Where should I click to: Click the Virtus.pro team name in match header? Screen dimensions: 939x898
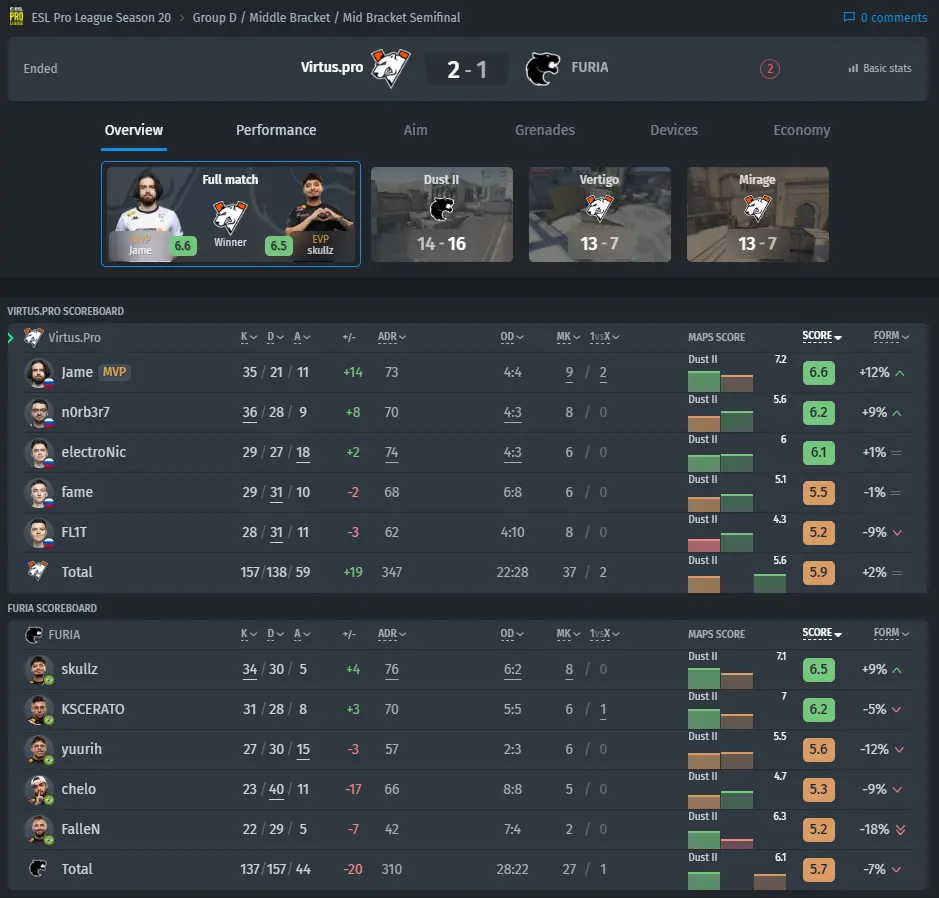pos(332,68)
